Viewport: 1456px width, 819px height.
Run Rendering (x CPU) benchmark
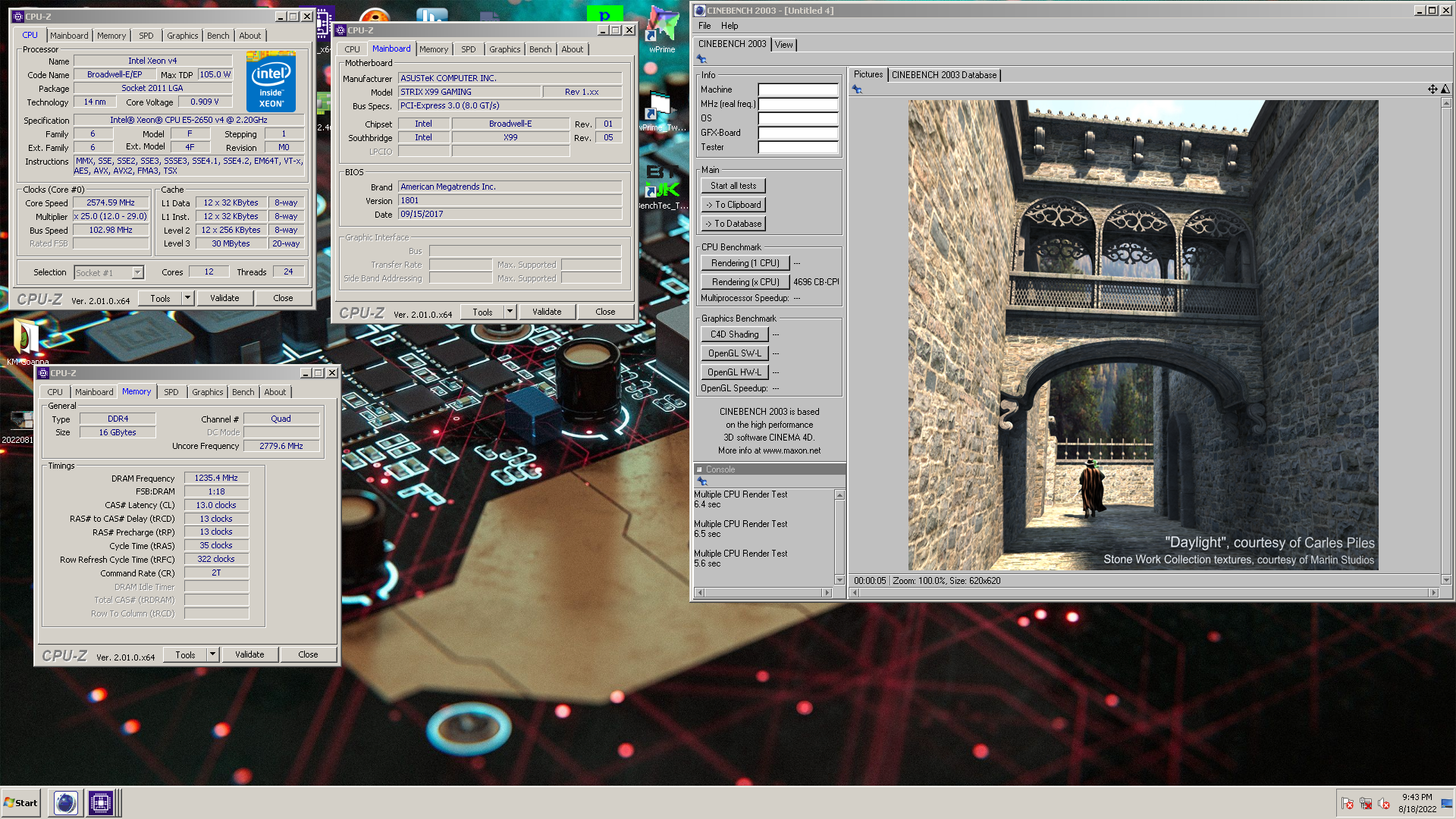click(x=745, y=282)
